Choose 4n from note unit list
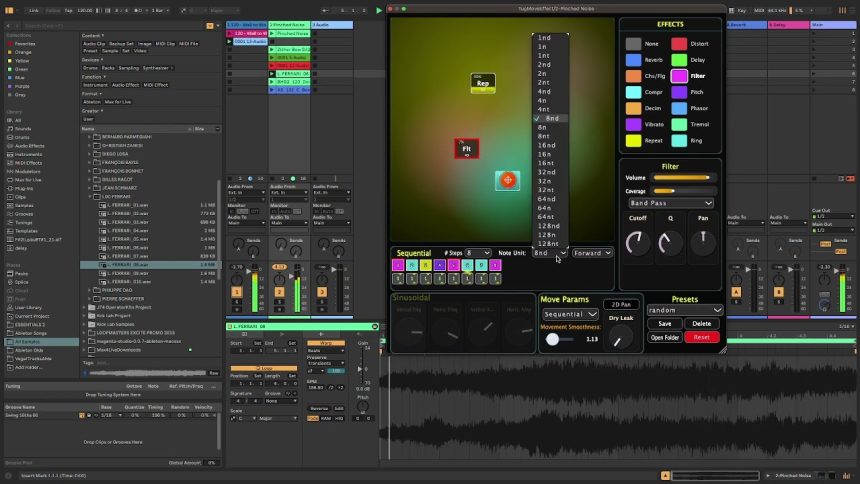The height and width of the screenshot is (484, 860). point(543,100)
